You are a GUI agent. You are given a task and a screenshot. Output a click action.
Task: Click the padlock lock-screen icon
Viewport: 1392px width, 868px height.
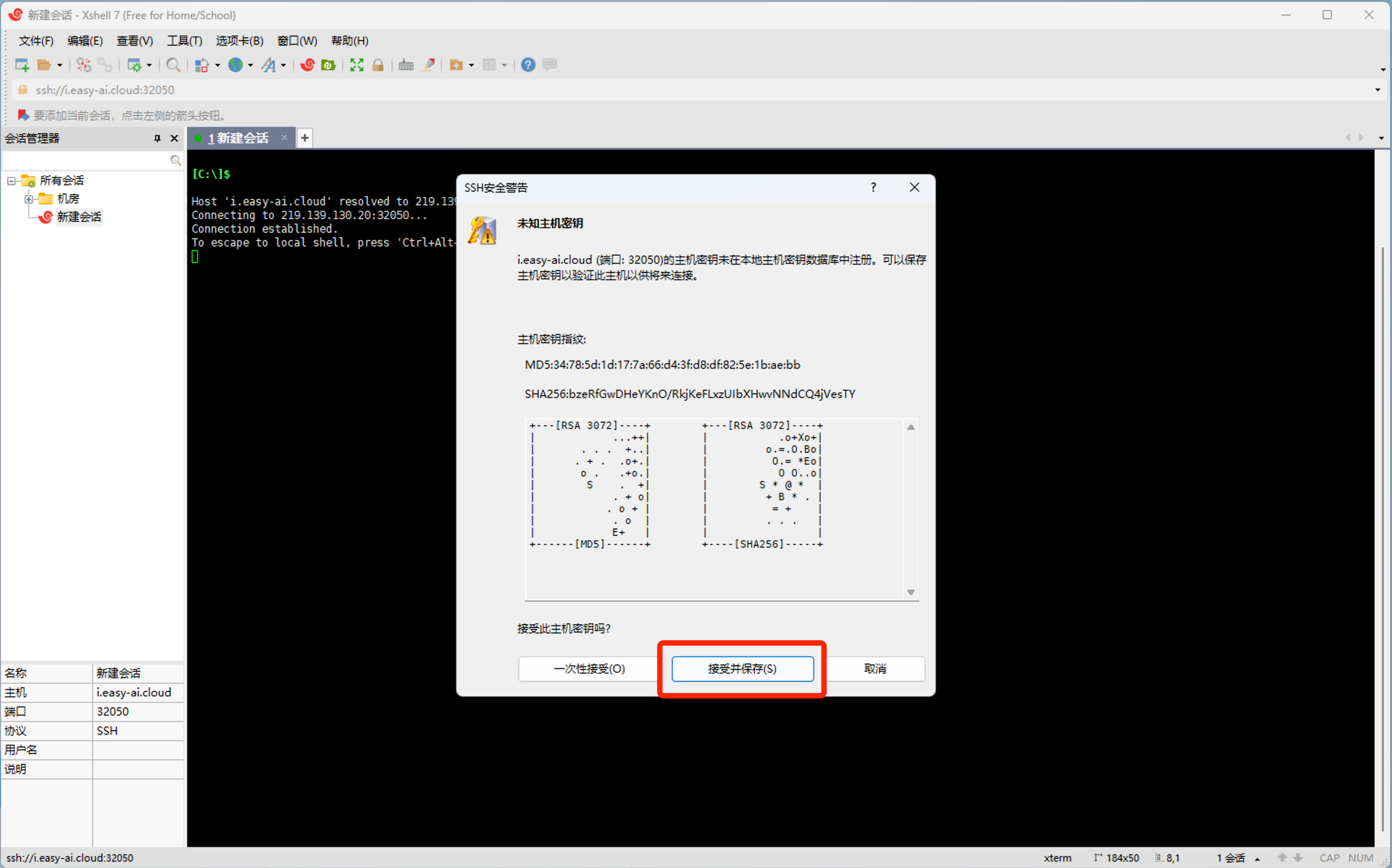click(x=378, y=65)
